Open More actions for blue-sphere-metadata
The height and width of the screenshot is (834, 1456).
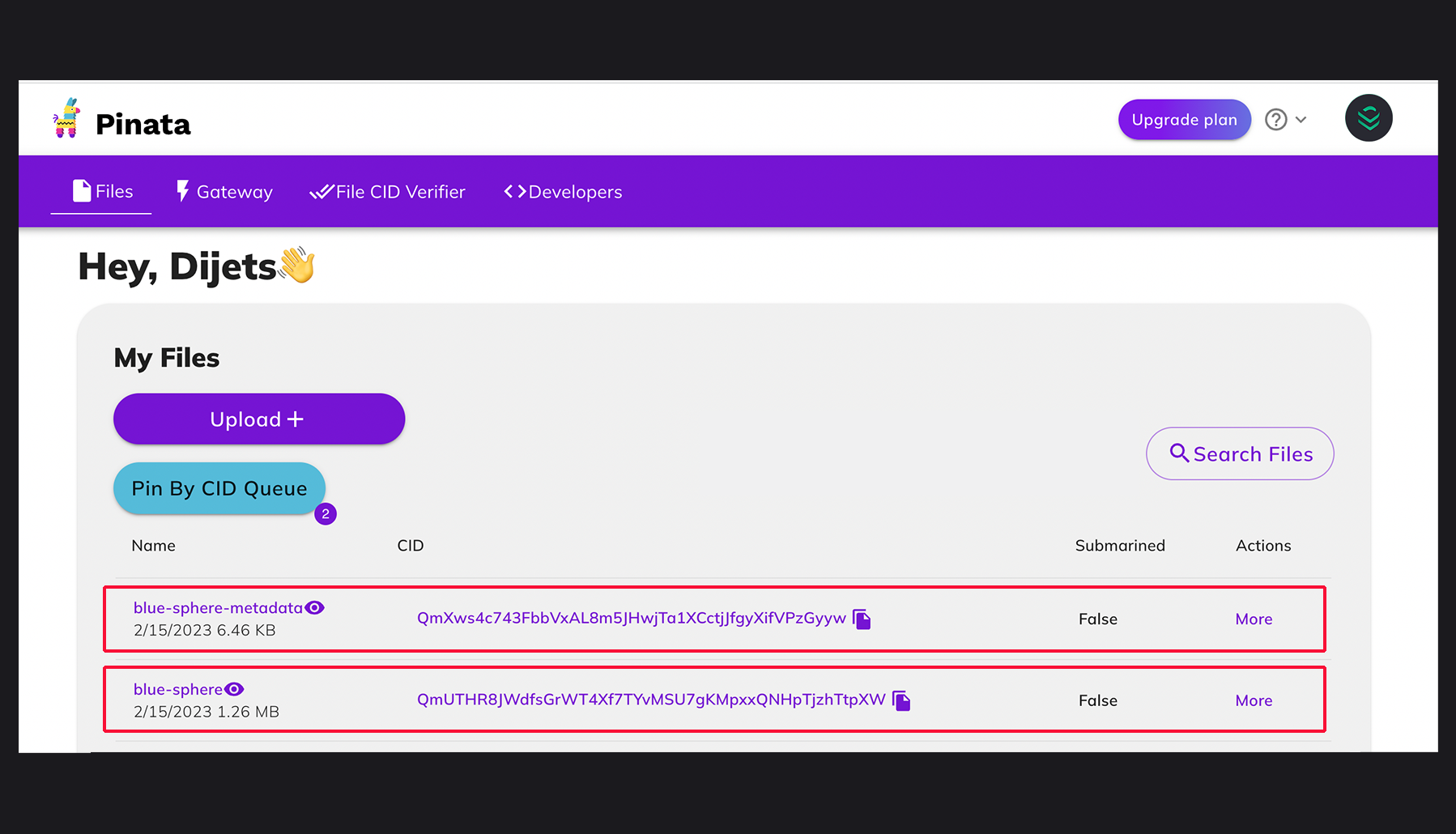[x=1253, y=619]
